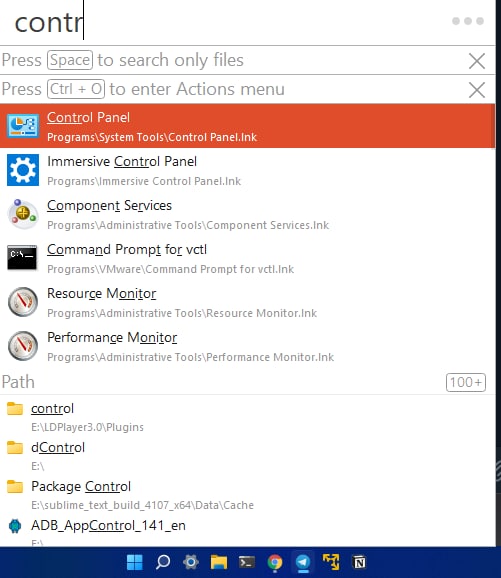Click the Control Panel.lnk path text
501x578 pixels.
pyautogui.click(x=152, y=137)
